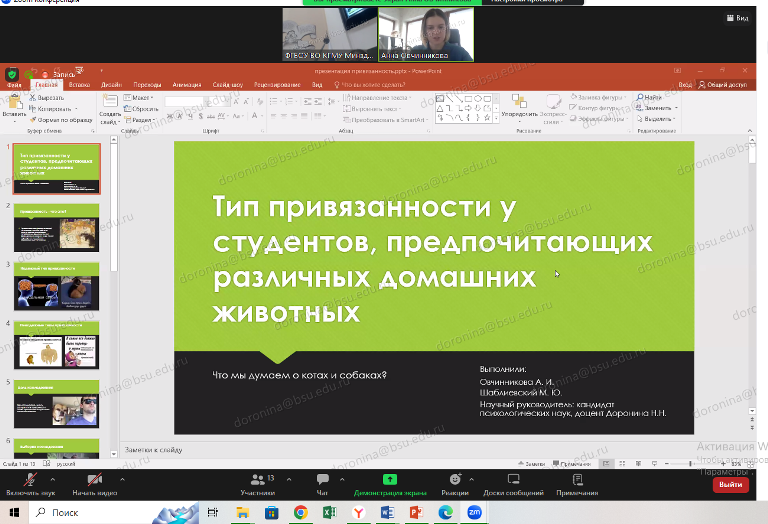
Task: Switch to the Вставка ribbon tab
Action: [80, 85]
